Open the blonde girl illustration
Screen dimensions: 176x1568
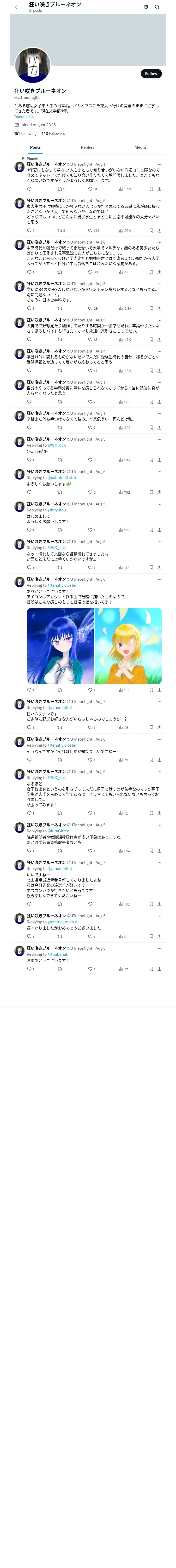point(128,646)
